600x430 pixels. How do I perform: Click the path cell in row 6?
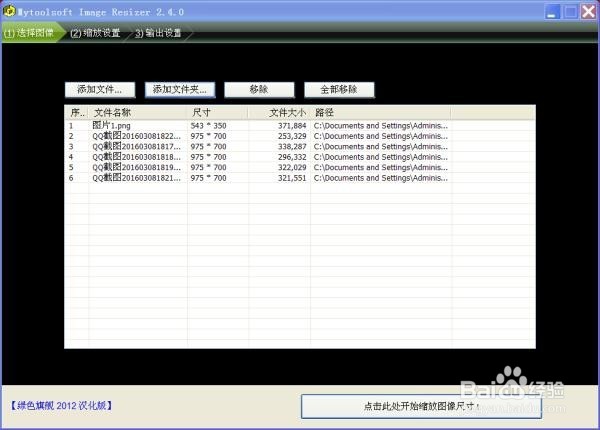(381, 178)
